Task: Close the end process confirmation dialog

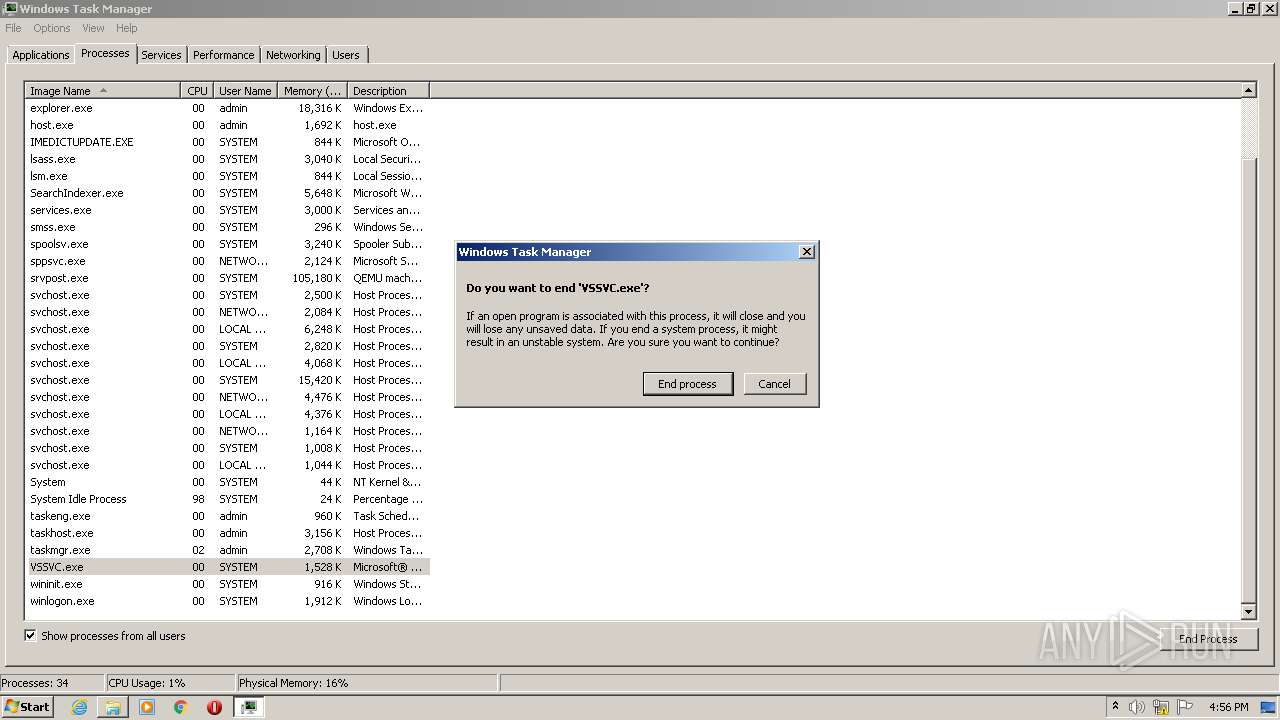Action: (x=807, y=252)
